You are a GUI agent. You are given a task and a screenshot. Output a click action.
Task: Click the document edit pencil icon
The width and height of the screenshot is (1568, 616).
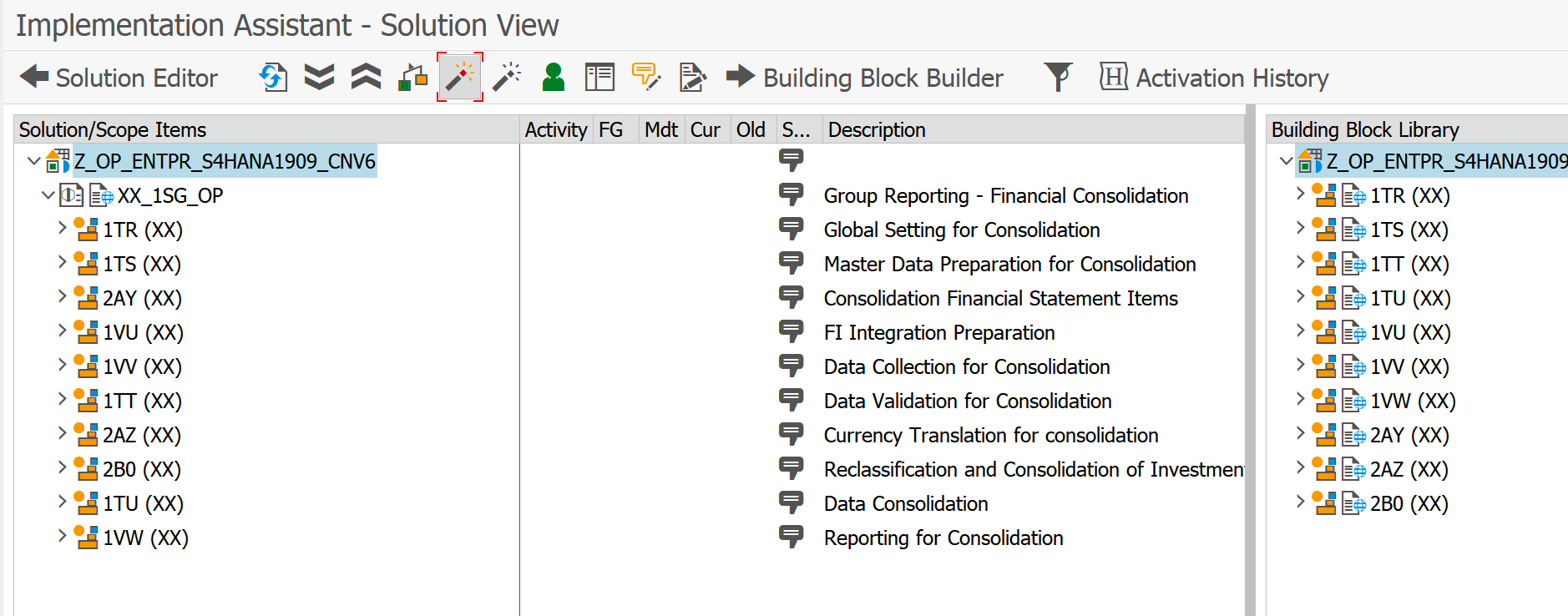[692, 78]
